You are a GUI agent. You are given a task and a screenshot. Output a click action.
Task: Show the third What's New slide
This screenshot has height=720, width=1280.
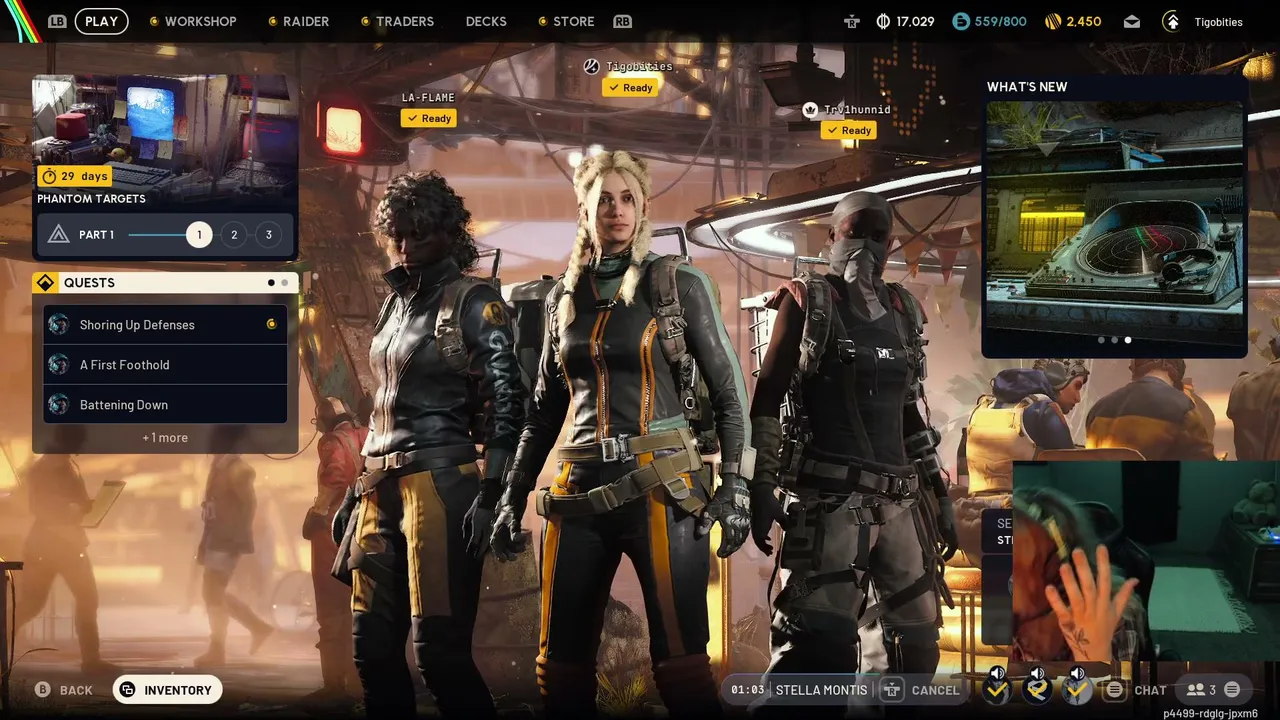(x=1128, y=340)
